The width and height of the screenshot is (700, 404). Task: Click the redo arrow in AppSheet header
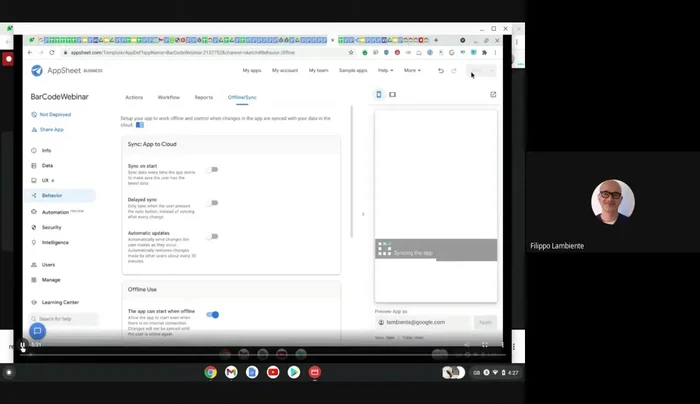pos(454,71)
